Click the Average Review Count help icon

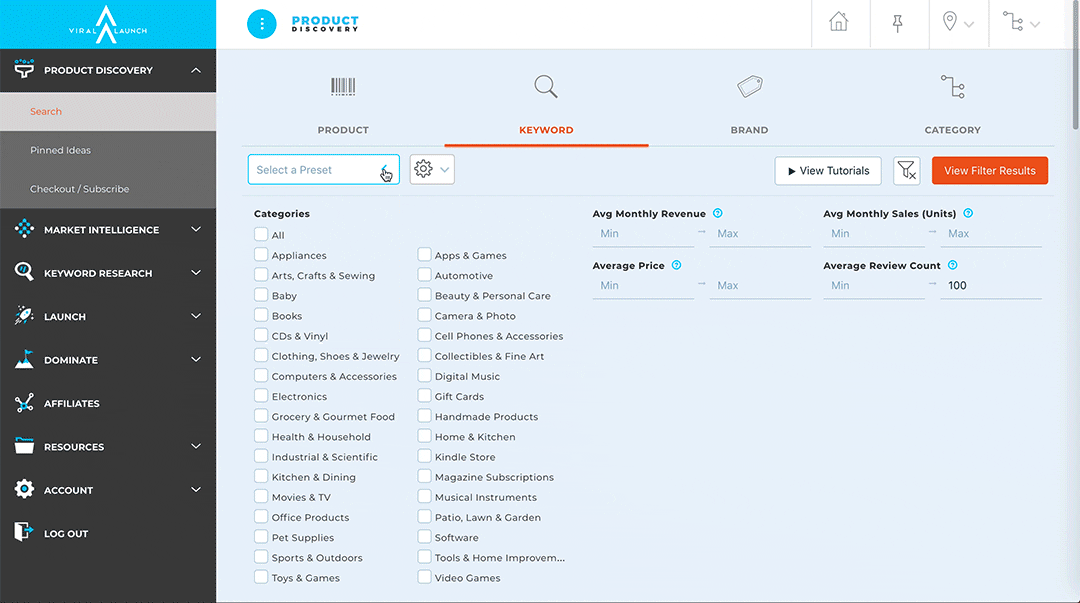point(952,265)
